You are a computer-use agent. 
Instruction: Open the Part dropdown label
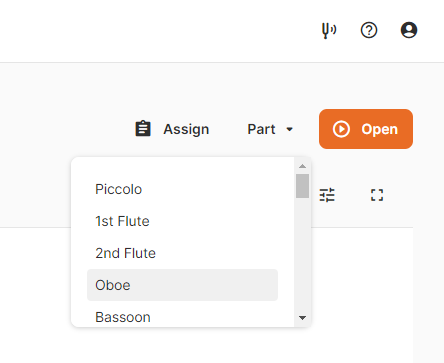coord(261,129)
